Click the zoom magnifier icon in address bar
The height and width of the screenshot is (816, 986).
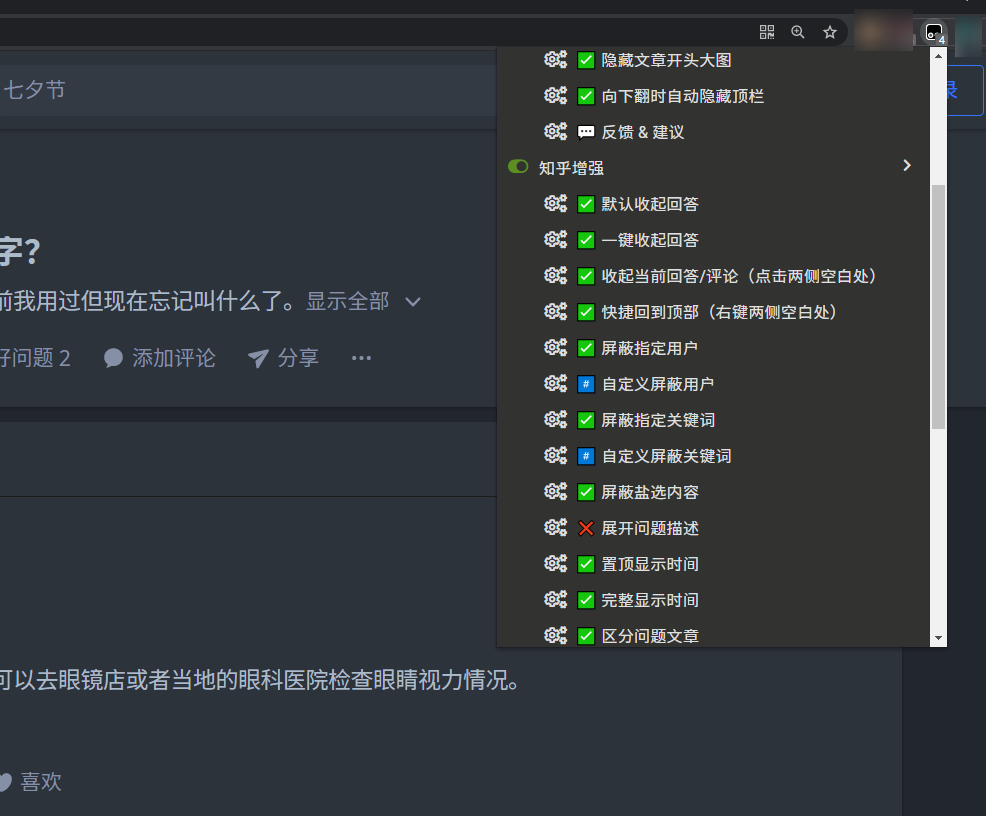798,32
